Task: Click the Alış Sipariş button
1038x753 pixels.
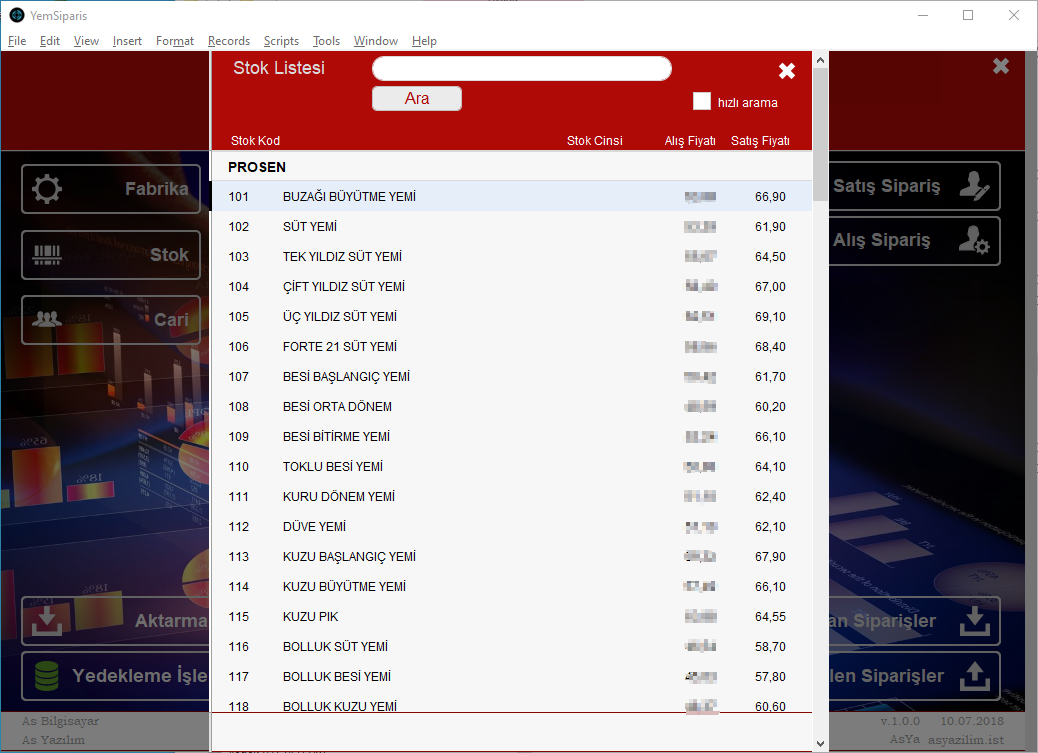Action: [x=914, y=240]
